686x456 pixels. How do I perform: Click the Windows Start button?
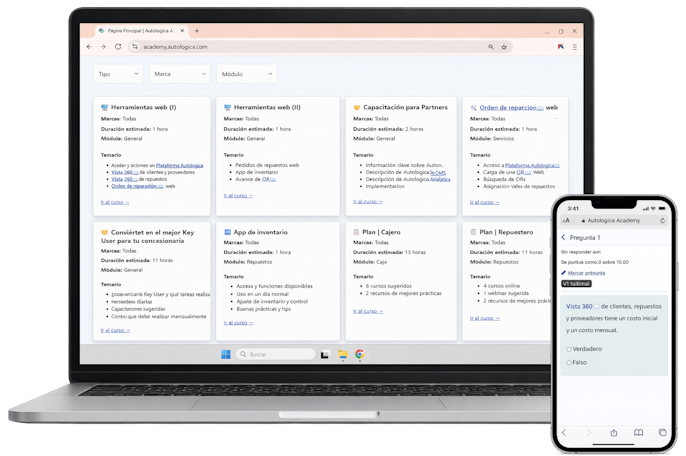(x=226, y=354)
